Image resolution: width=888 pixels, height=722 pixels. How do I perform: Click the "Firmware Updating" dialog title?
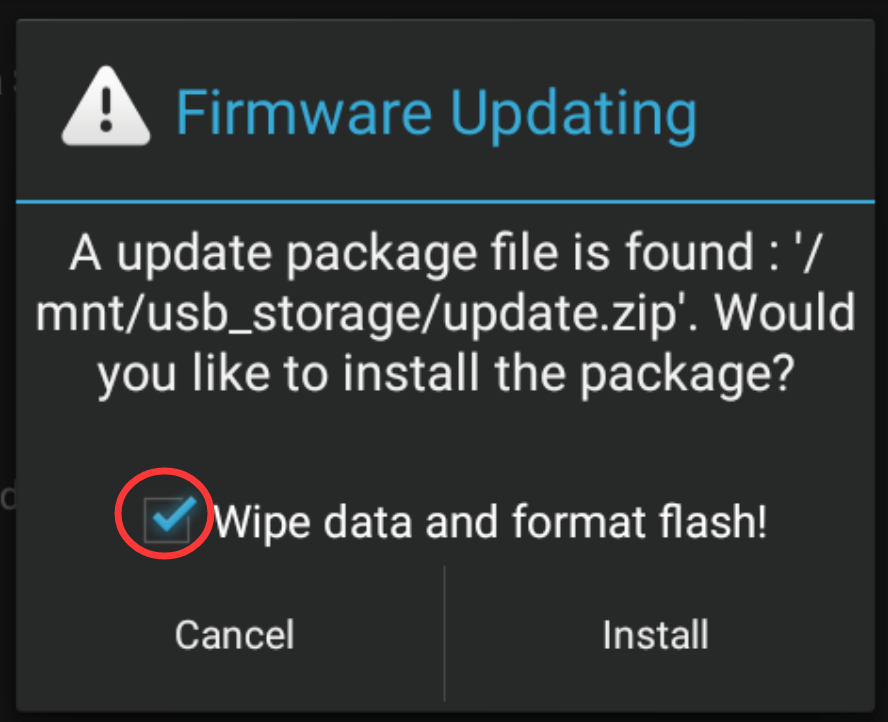(x=435, y=113)
